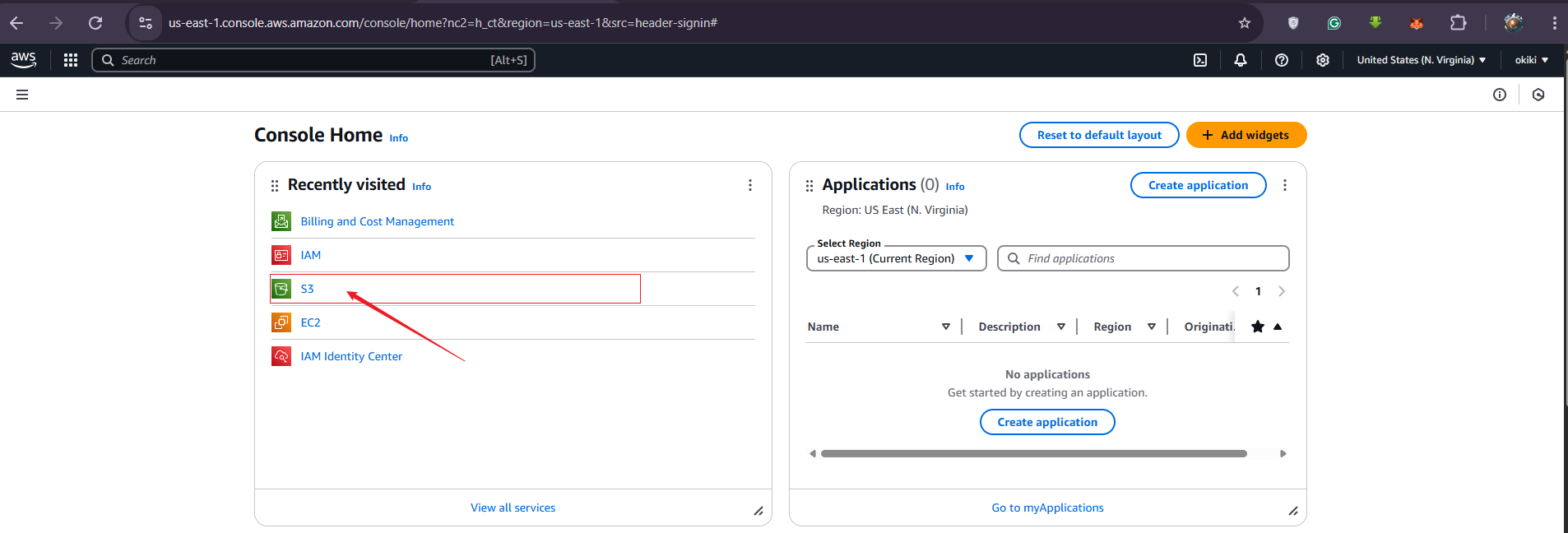
Task: Open the browser extensions puzzle icon
Action: click(1459, 23)
